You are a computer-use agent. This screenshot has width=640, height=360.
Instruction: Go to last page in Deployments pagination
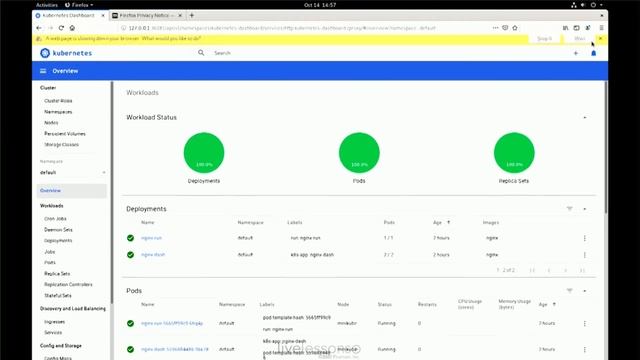[x=582, y=270]
